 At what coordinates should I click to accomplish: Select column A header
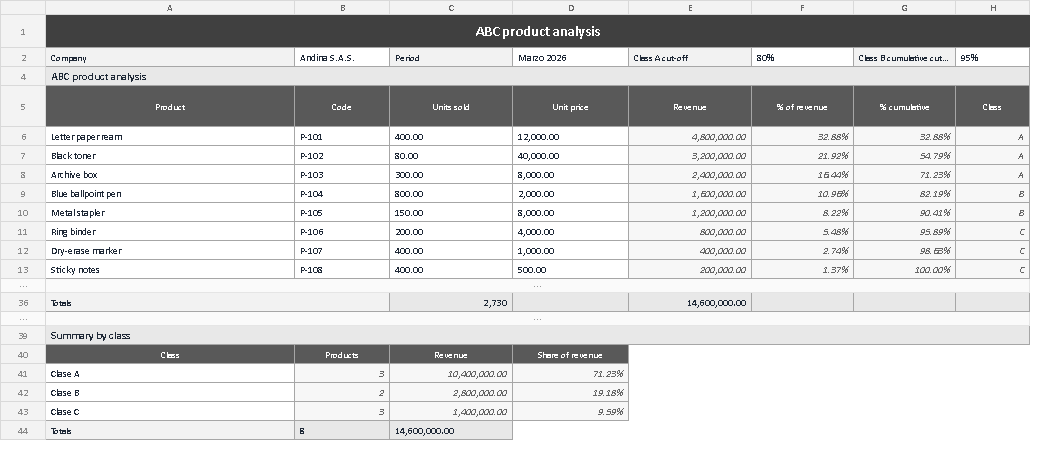coord(170,7)
